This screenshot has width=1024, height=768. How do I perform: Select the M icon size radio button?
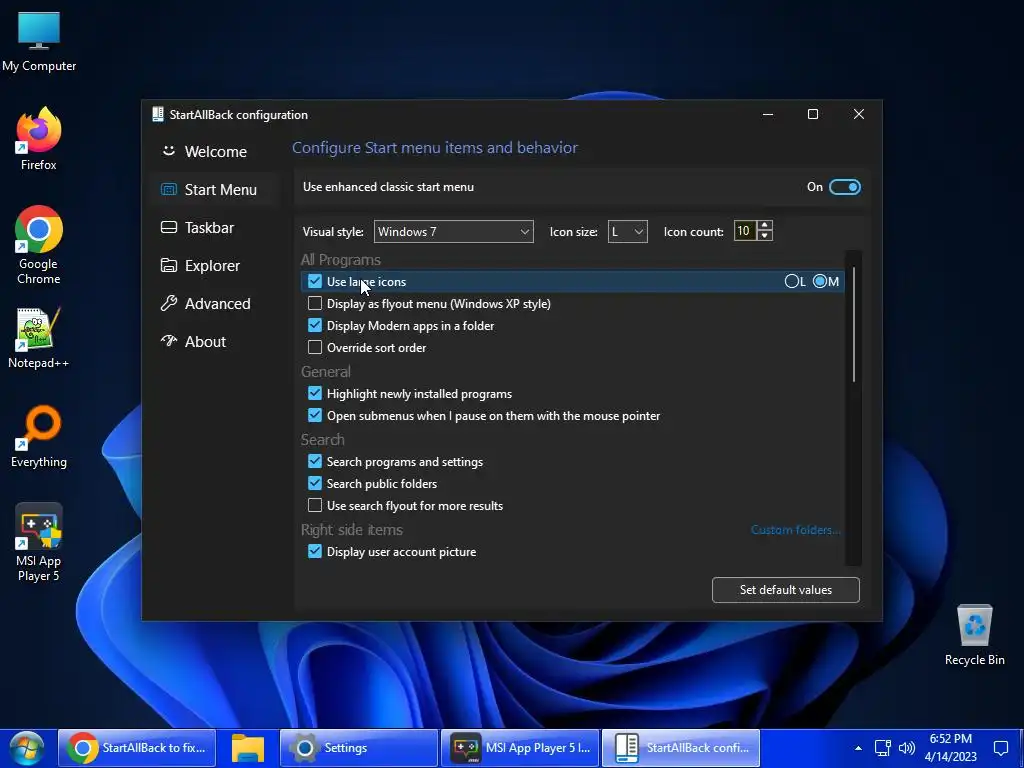(x=820, y=281)
